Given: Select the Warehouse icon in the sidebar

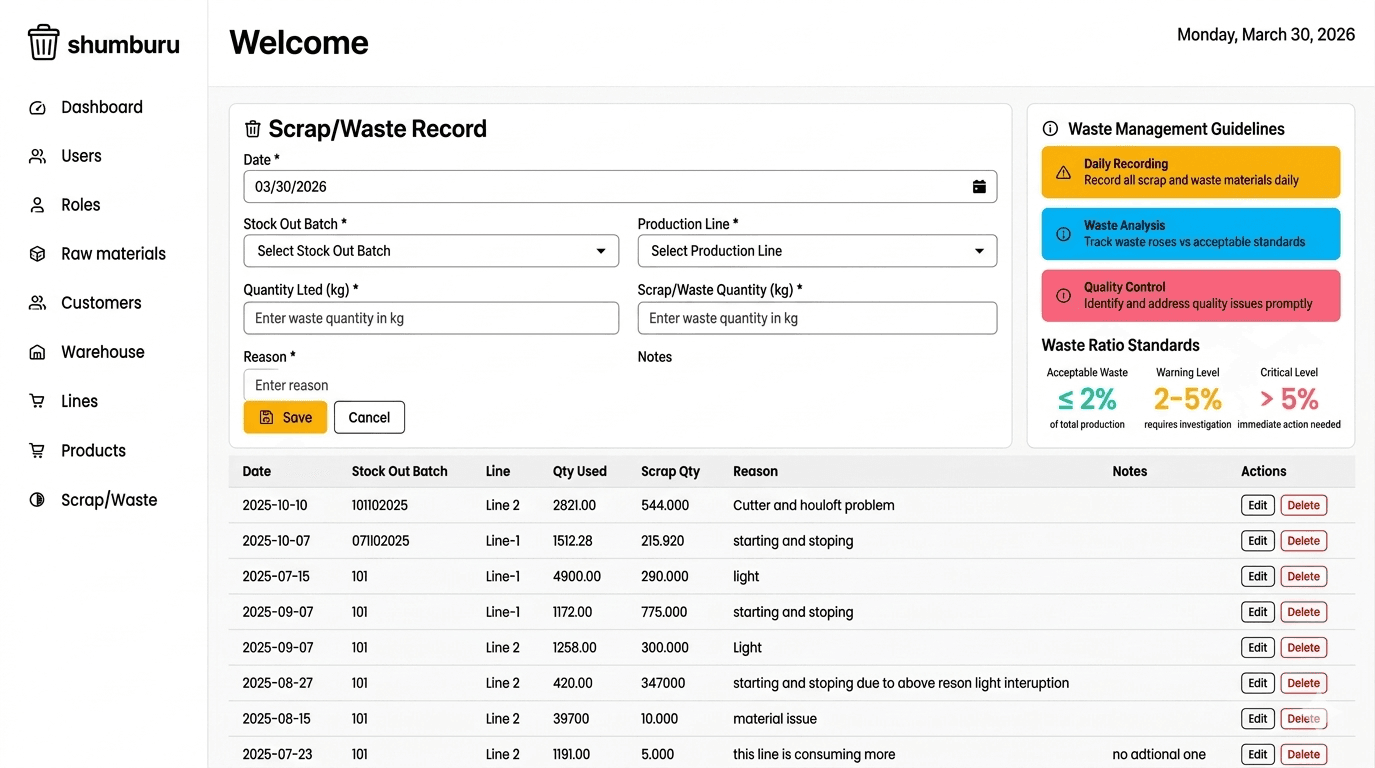Looking at the screenshot, I should point(37,352).
